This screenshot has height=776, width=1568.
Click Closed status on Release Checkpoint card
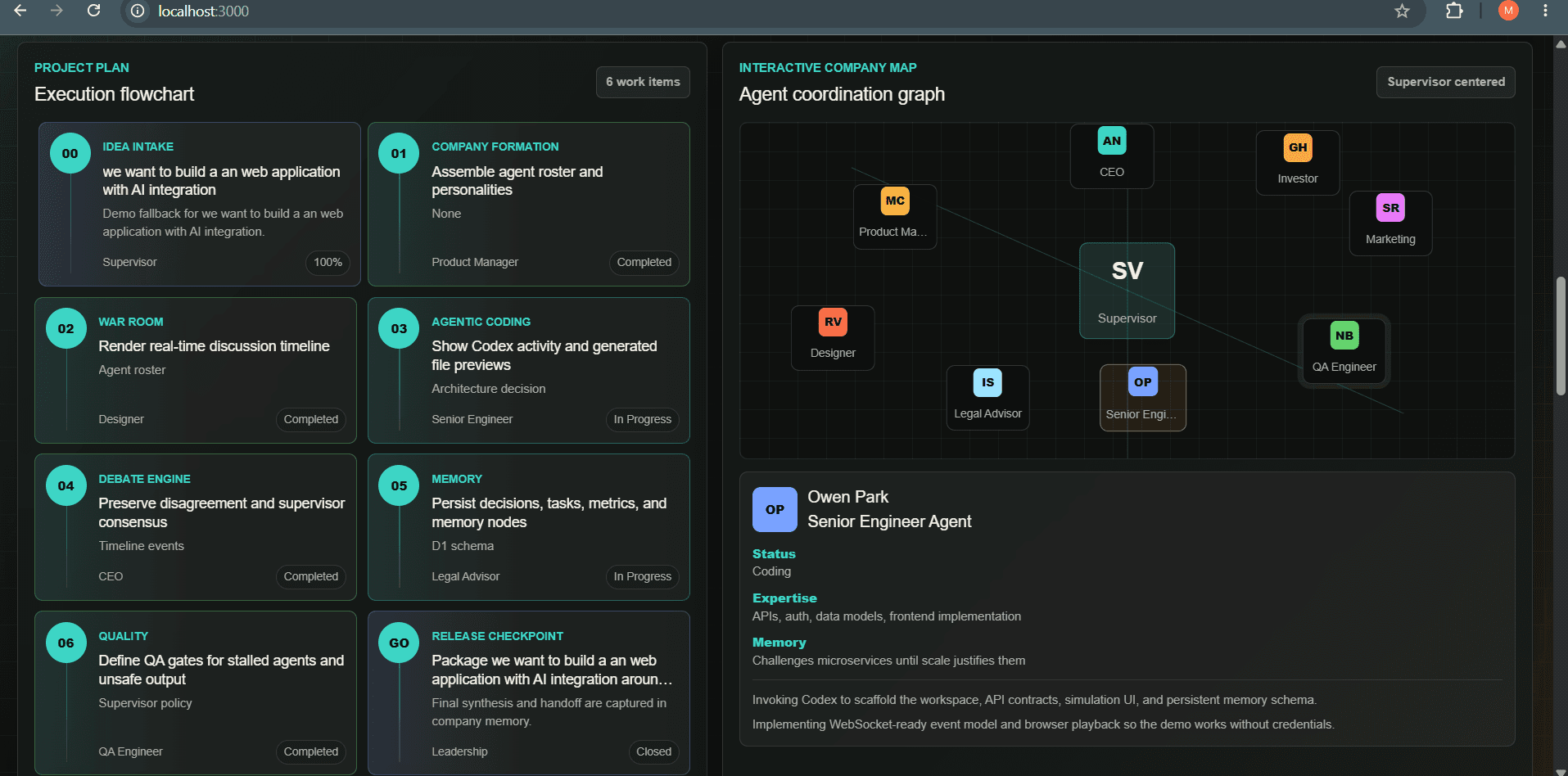coord(653,751)
